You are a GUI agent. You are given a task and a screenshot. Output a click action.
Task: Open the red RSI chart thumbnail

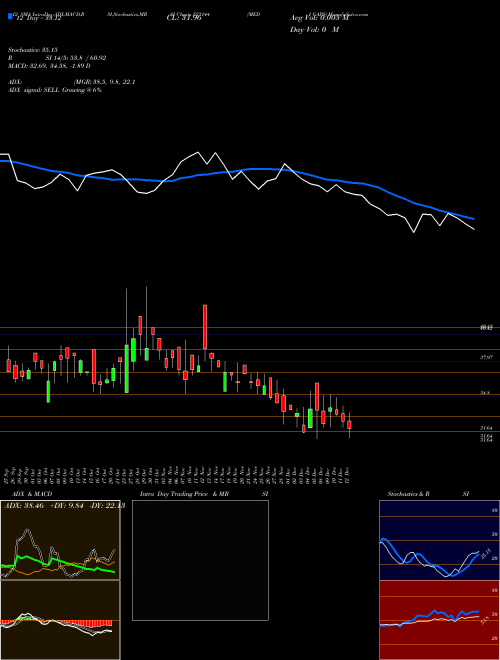[x=439, y=620]
